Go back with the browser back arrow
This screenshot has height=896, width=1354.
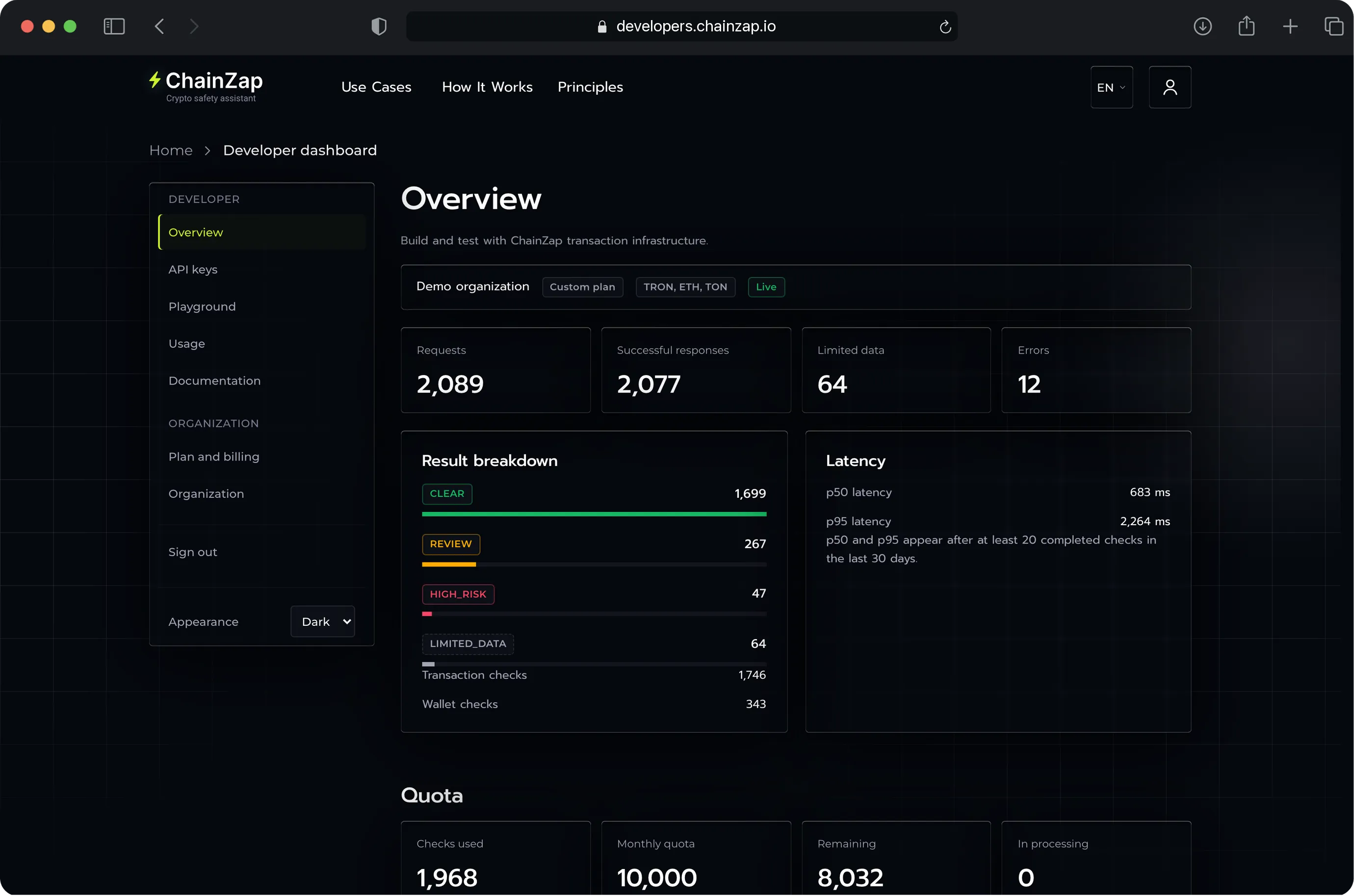(159, 26)
